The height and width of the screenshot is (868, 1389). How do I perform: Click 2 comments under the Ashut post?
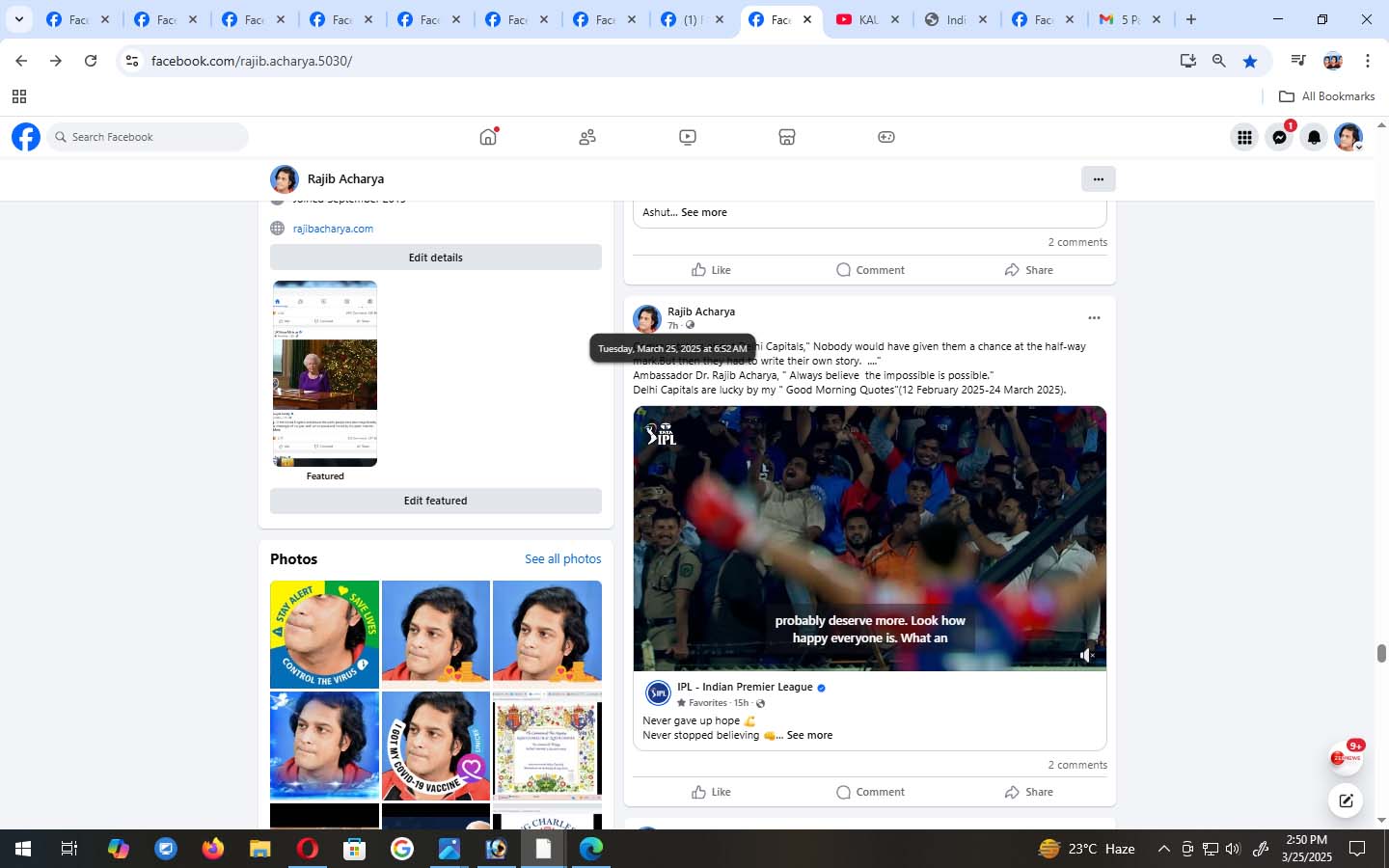point(1077,242)
